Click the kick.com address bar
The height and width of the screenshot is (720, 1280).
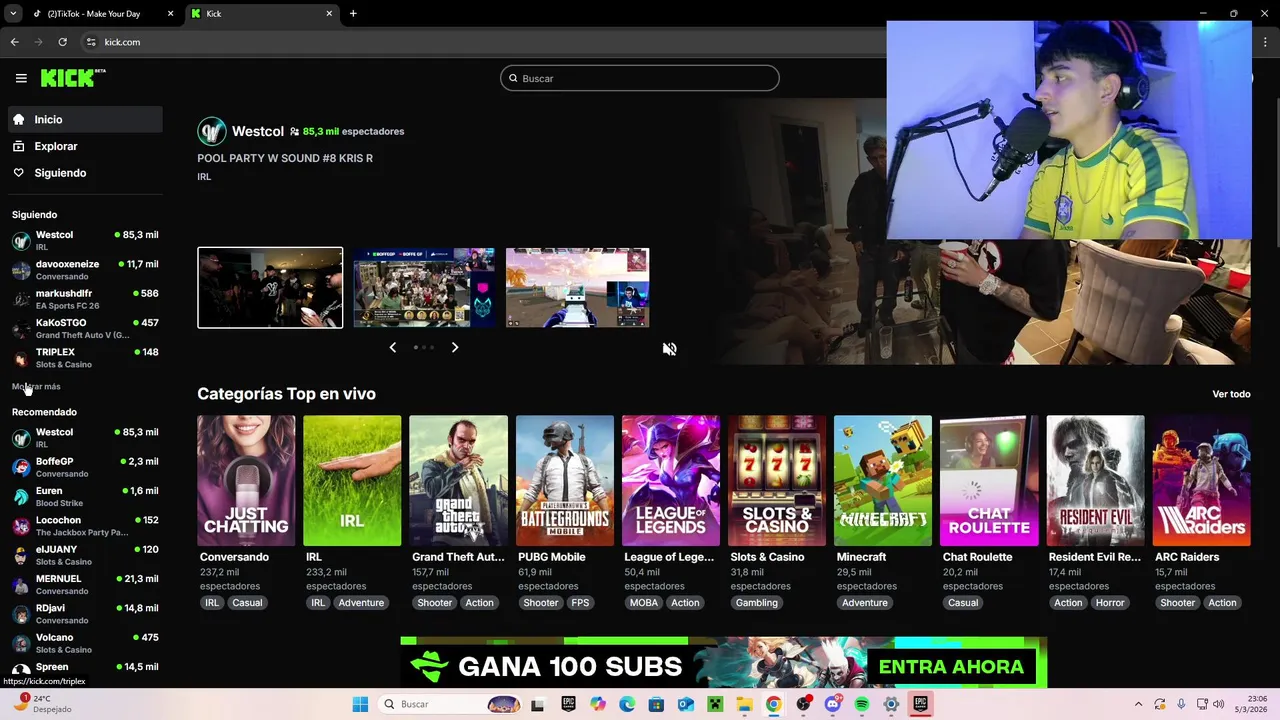tap(480, 42)
